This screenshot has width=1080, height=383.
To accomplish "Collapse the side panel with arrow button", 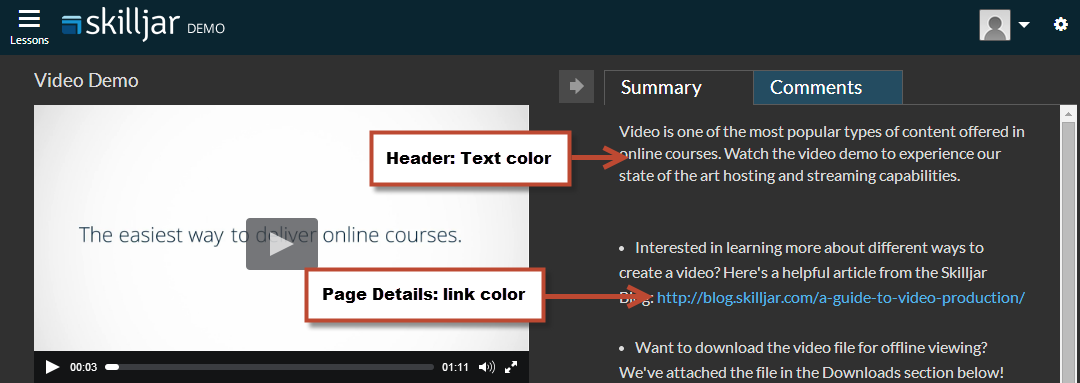I will [x=577, y=86].
